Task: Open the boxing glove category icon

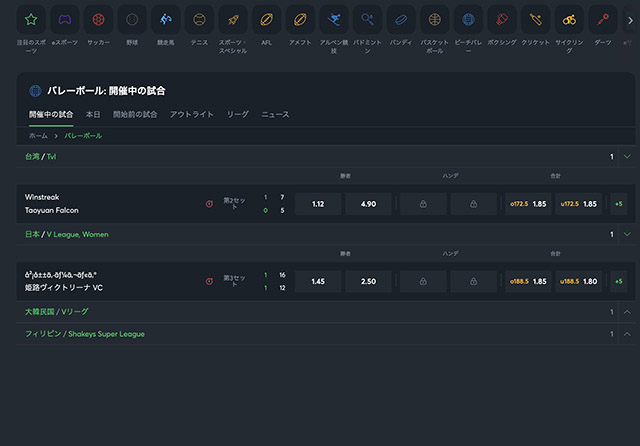Action: pos(499,19)
